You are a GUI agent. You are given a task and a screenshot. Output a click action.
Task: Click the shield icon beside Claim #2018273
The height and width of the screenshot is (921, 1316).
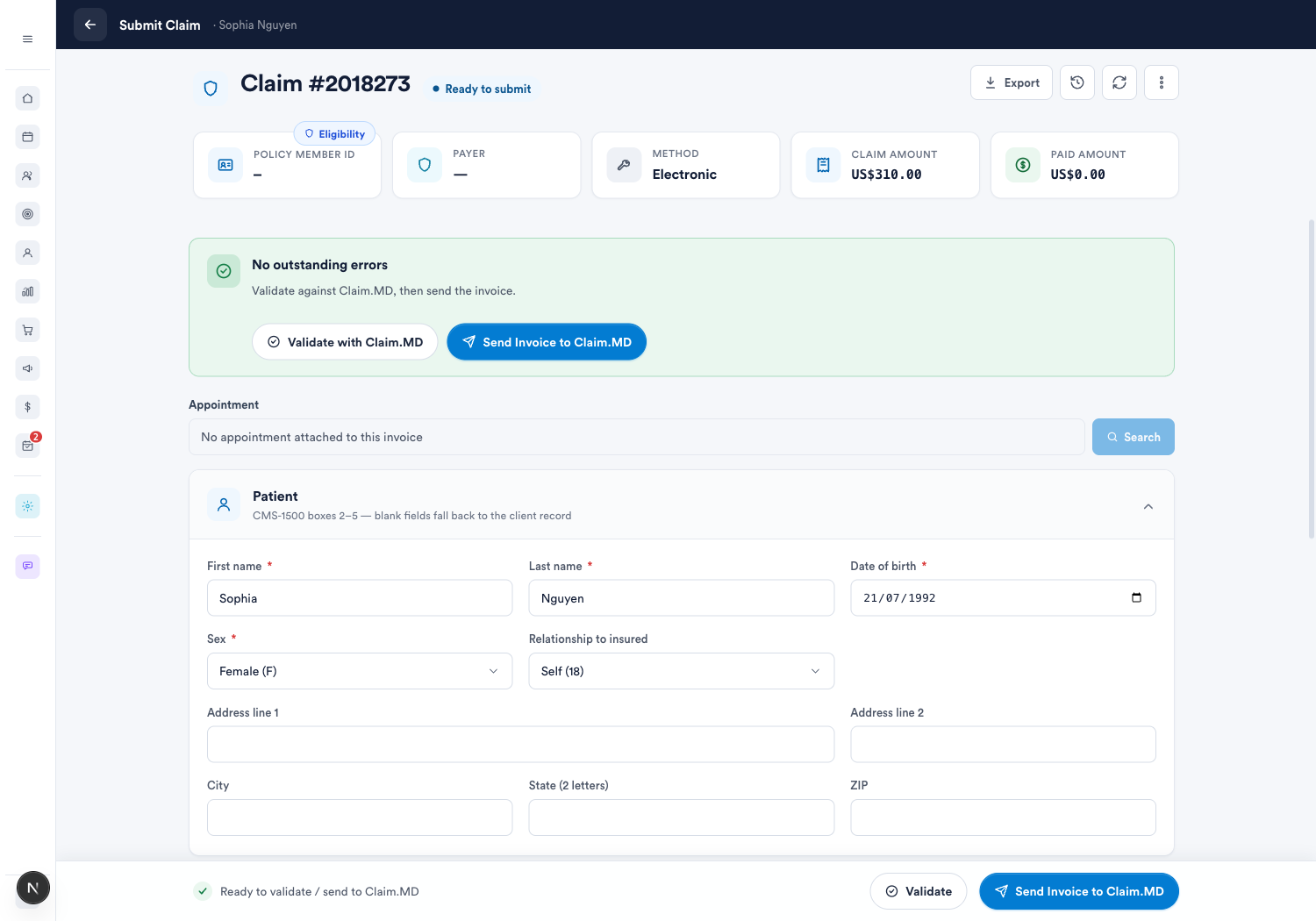click(211, 89)
